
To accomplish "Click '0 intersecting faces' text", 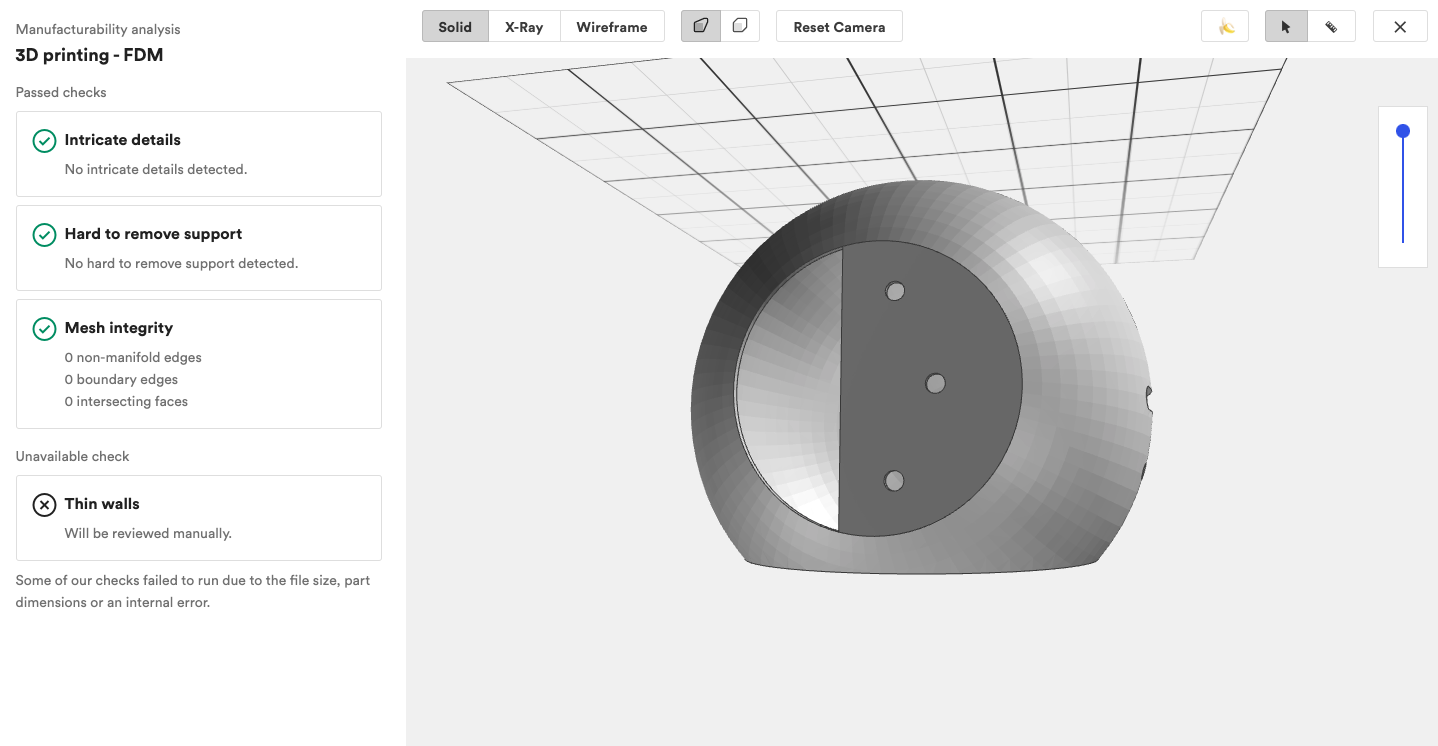I will (x=126, y=401).
